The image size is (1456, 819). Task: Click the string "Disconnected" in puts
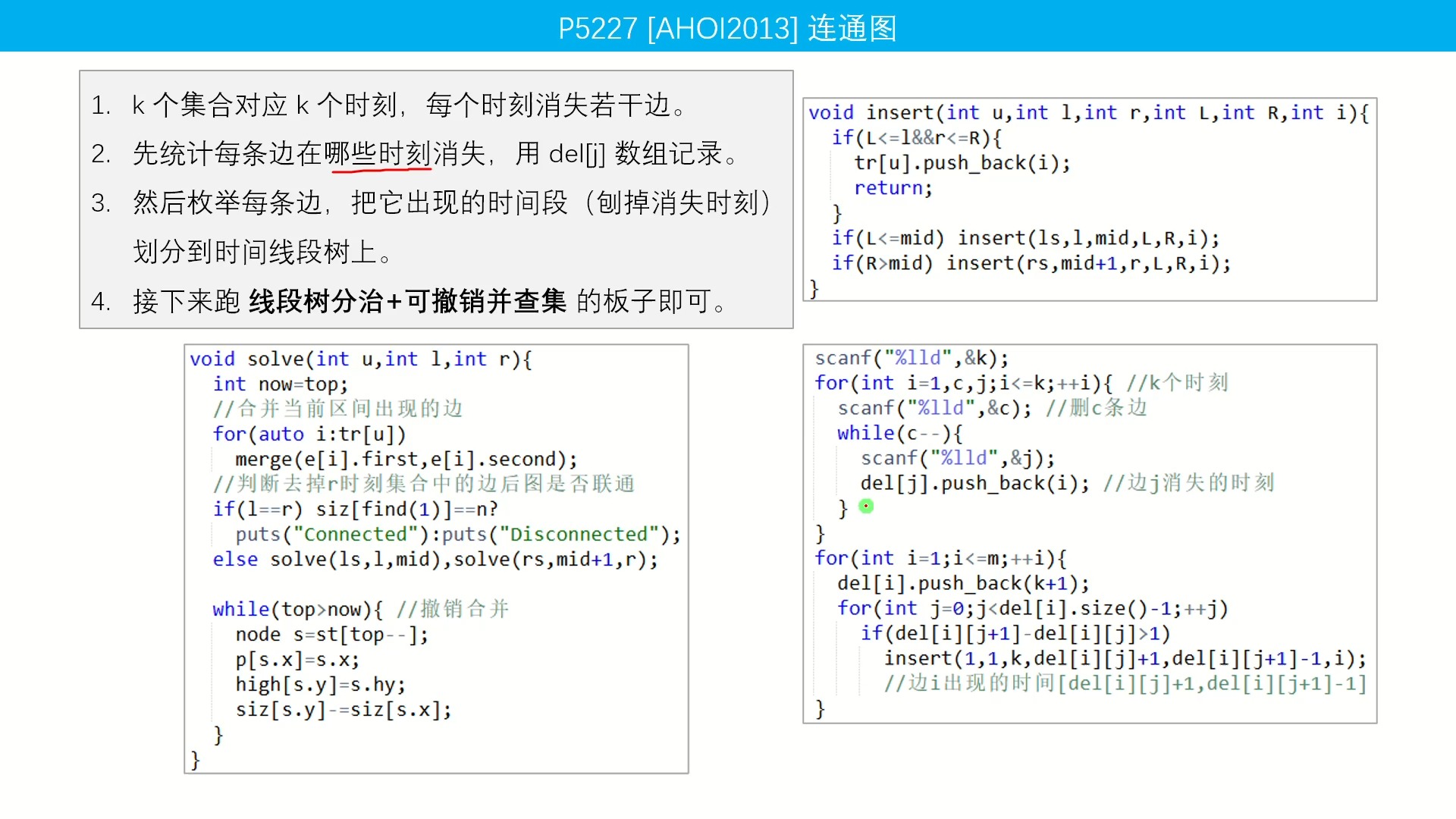point(579,534)
